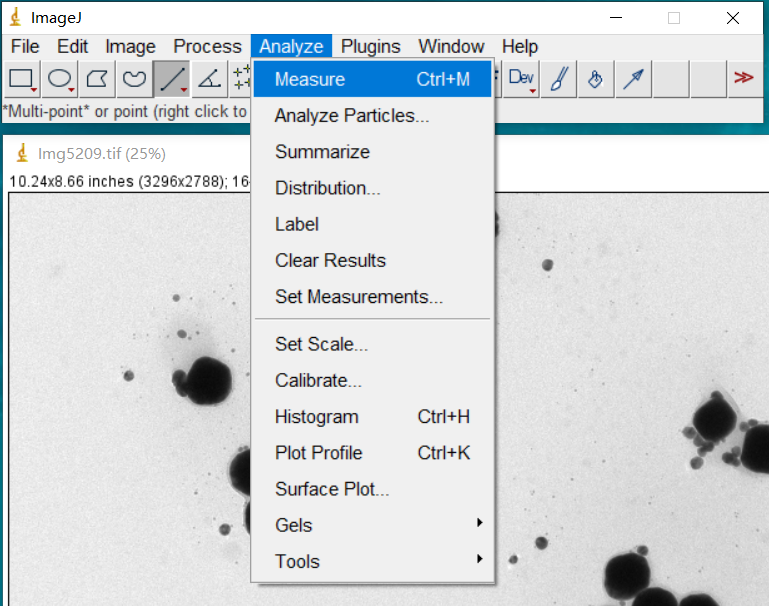769x606 pixels.
Task: Click the Img5209.tif image window title
Action: (101, 154)
